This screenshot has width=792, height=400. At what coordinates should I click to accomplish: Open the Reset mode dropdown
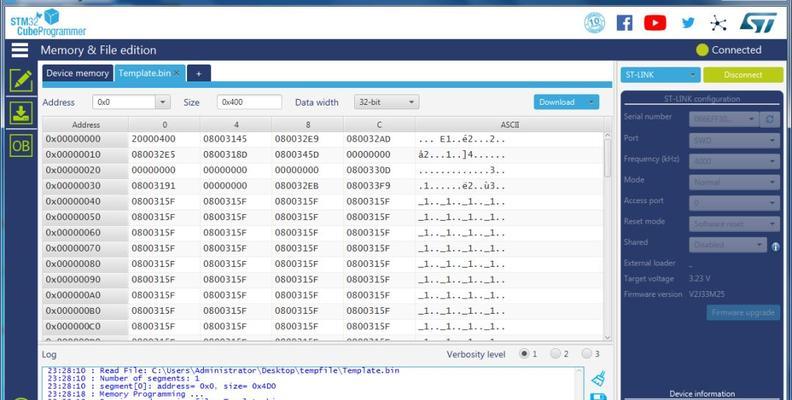pyautogui.click(x=734, y=224)
